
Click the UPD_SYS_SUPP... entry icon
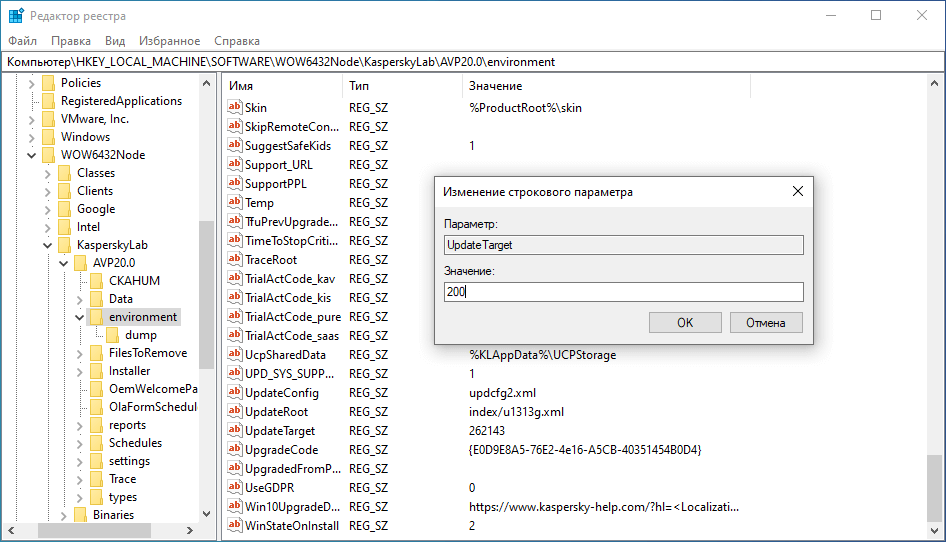[x=235, y=374]
